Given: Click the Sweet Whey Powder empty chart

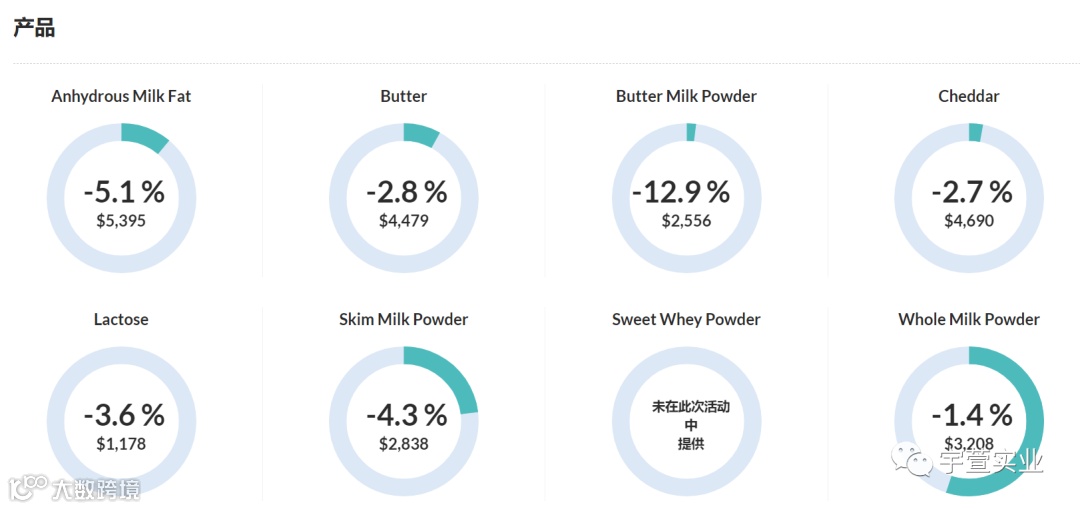Looking at the screenshot, I should click(687, 421).
